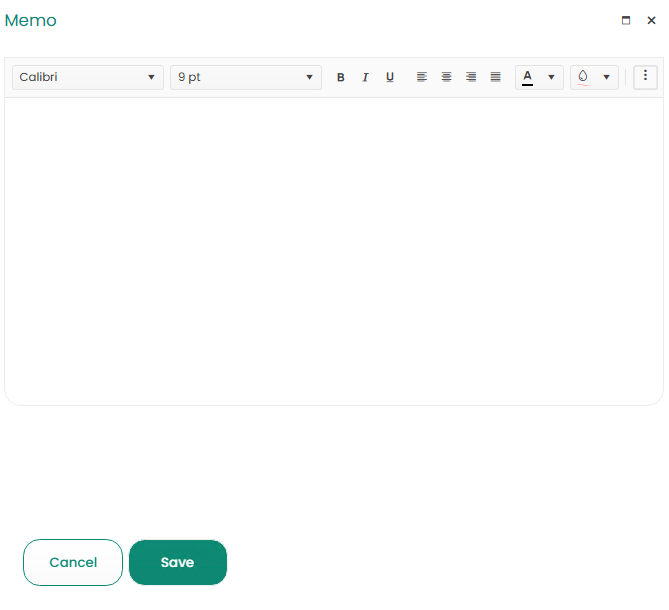Toggle italic formatting

365,77
